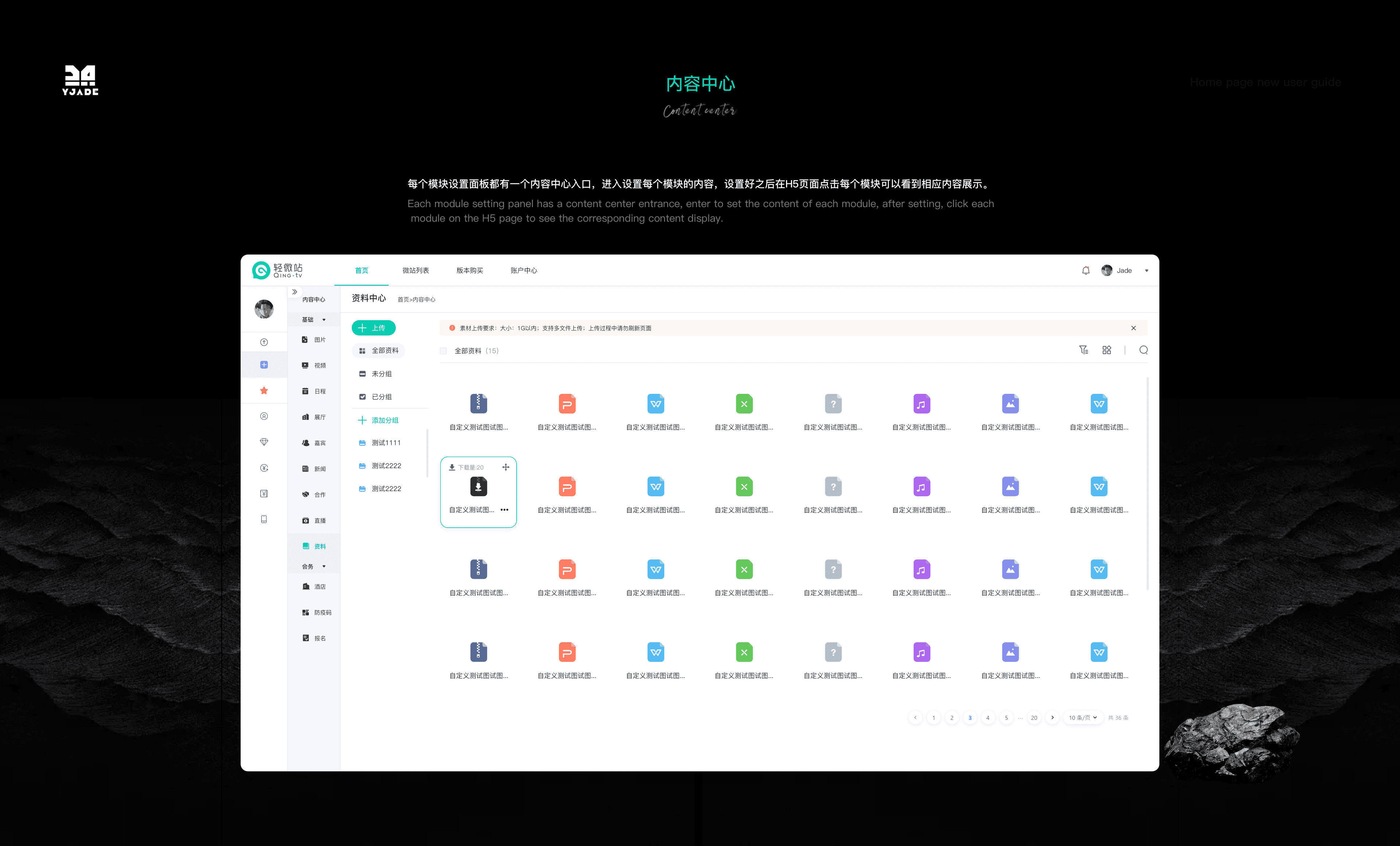This screenshot has height=846, width=1400.
Task: Select the 未分组 group filter
Action: (x=375, y=374)
